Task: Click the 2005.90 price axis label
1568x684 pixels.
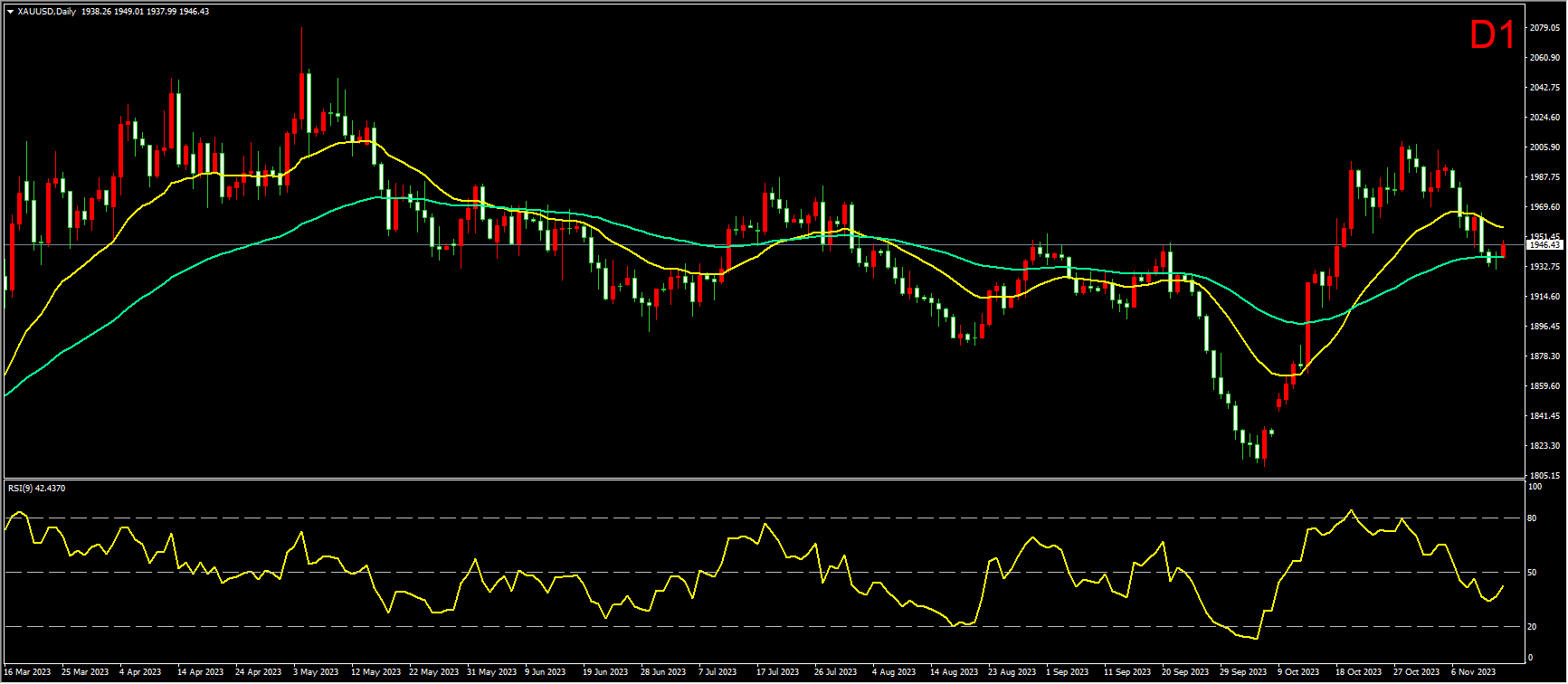Action: click(x=1544, y=147)
